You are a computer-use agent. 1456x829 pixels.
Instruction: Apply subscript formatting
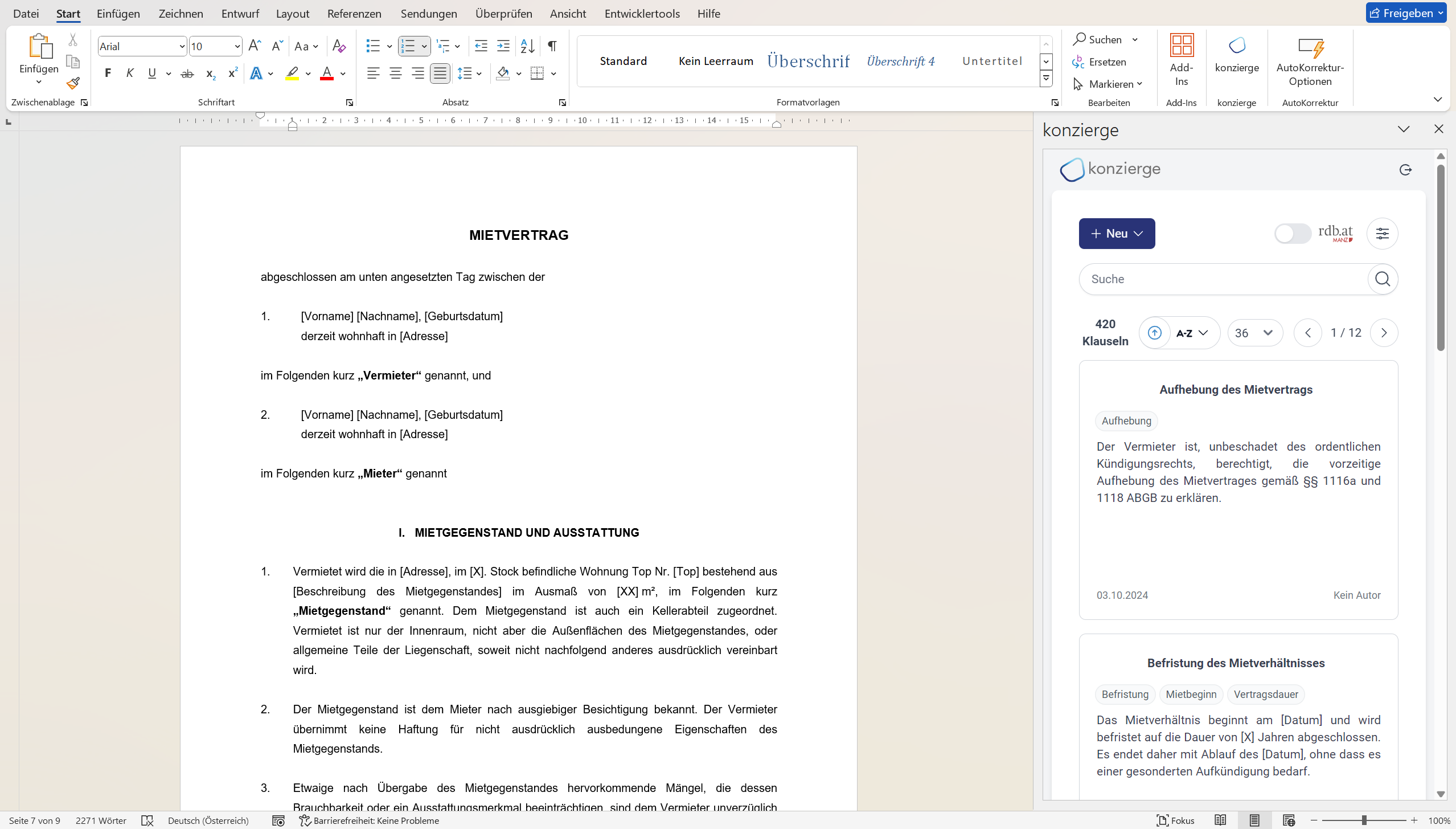(x=210, y=73)
